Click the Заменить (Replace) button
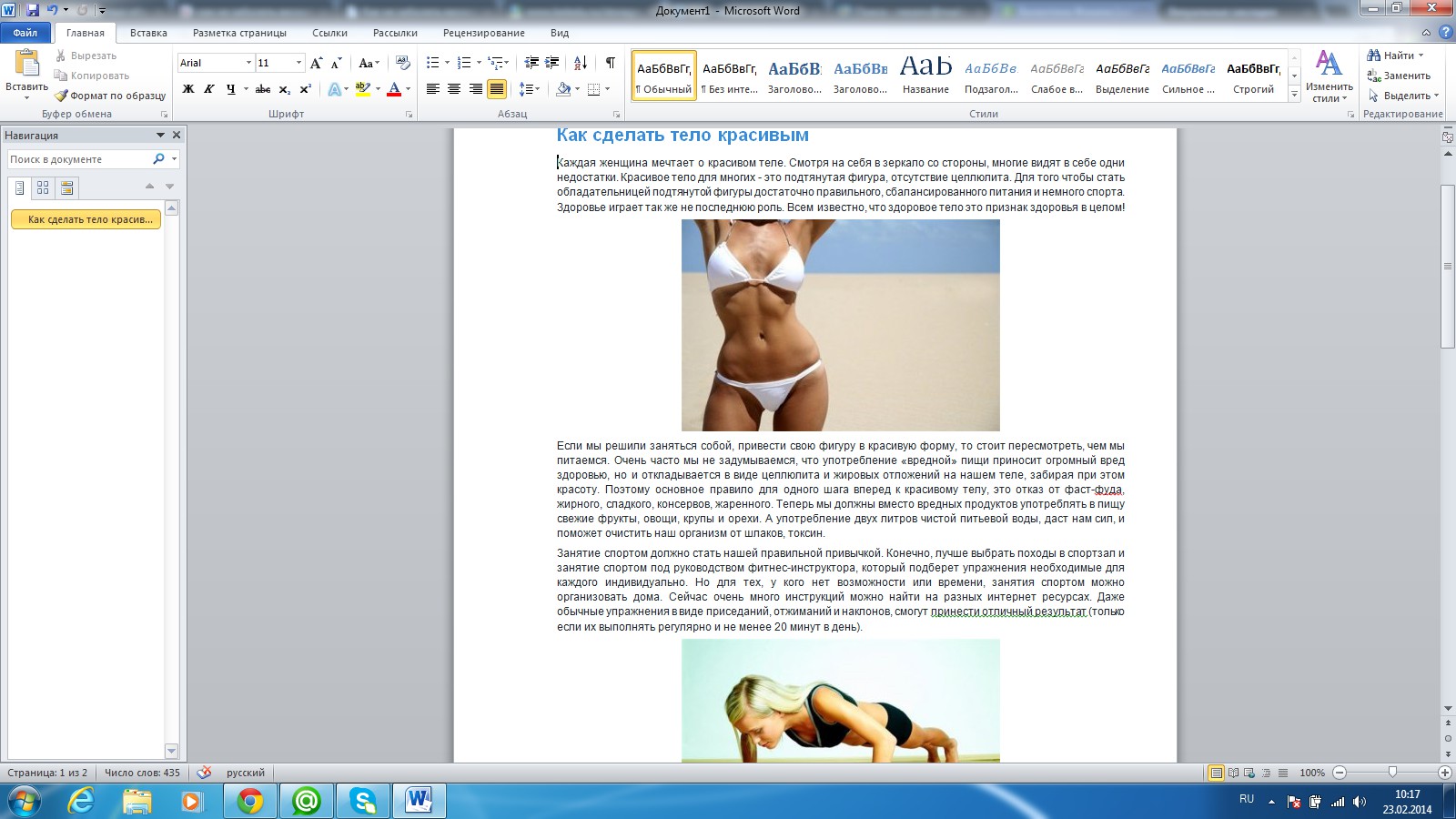The height and width of the screenshot is (819, 1456). point(1399,76)
